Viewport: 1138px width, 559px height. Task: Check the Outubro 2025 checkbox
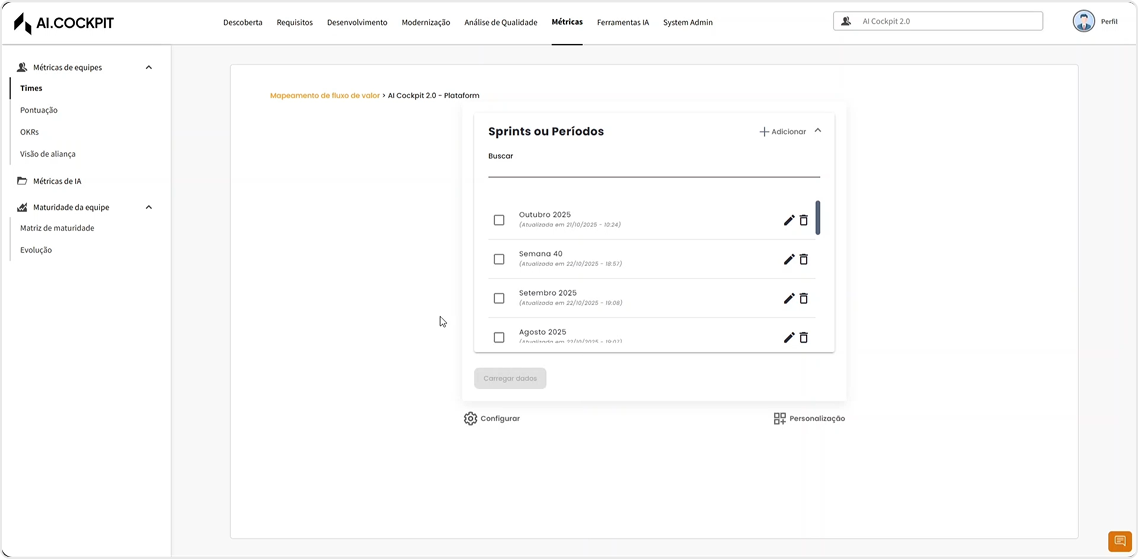(x=499, y=220)
